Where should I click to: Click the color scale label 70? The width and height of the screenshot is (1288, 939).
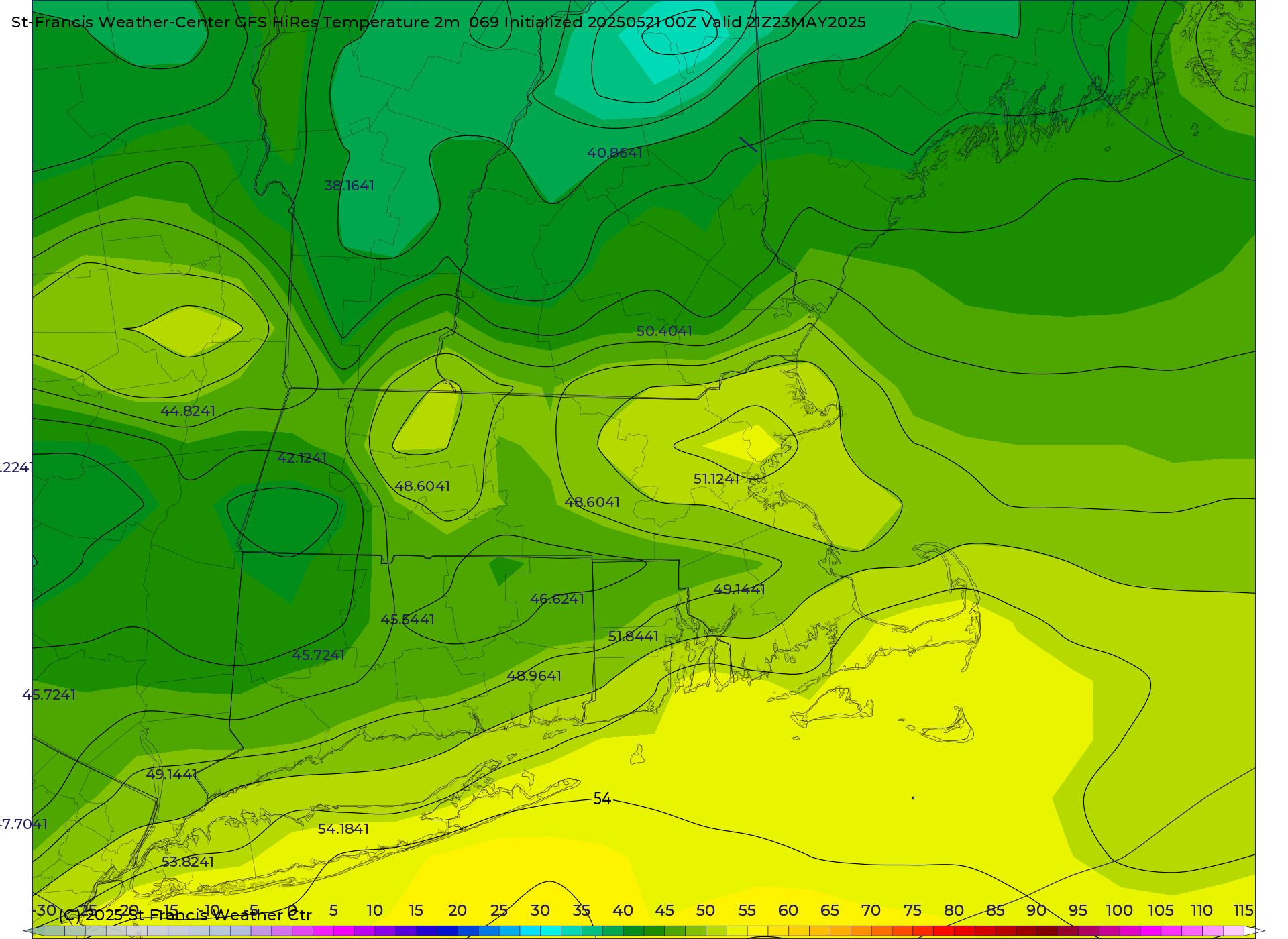coord(871,910)
